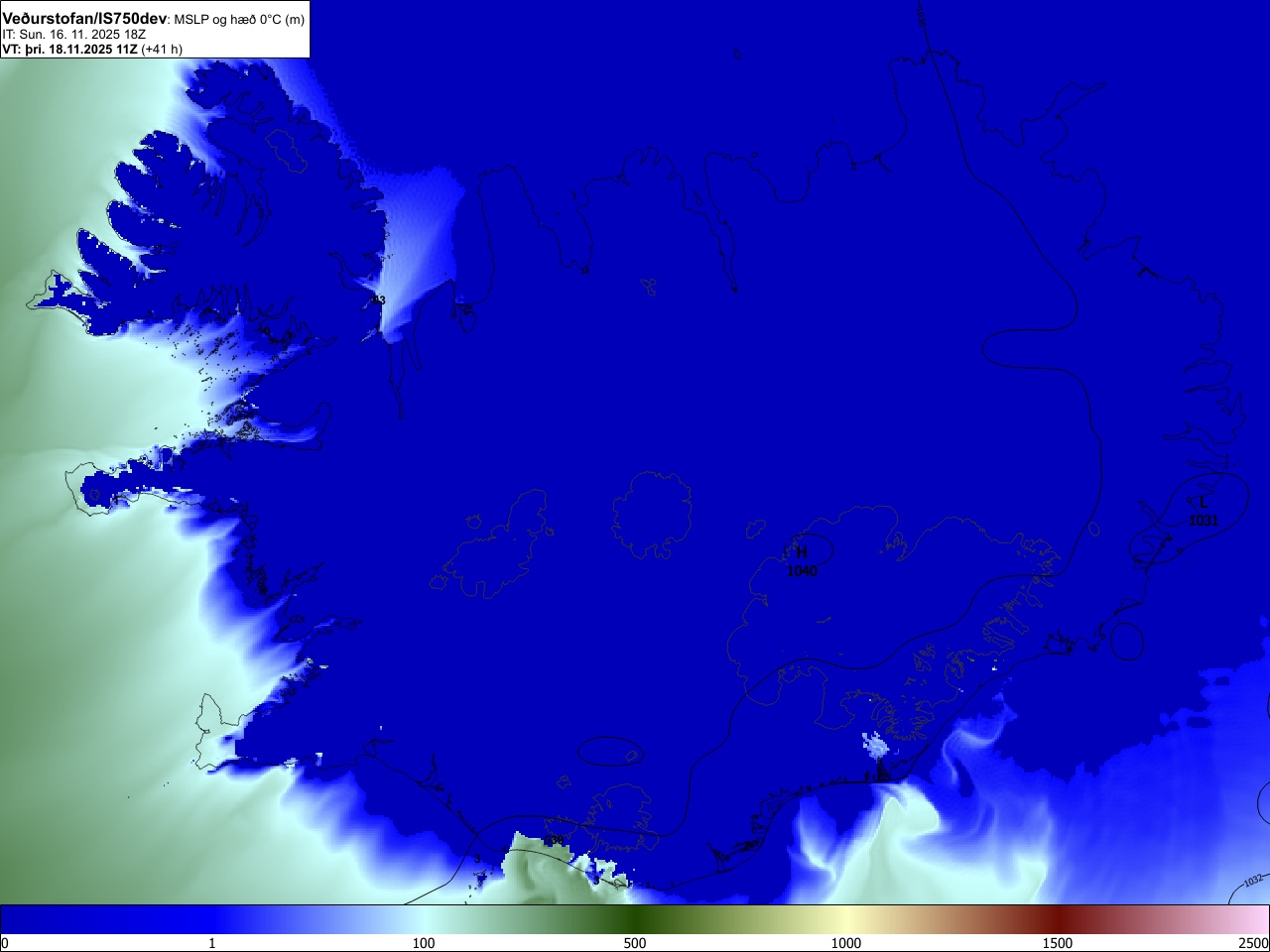Click the '1040' pressure value
1270x952 pixels.
click(x=801, y=571)
